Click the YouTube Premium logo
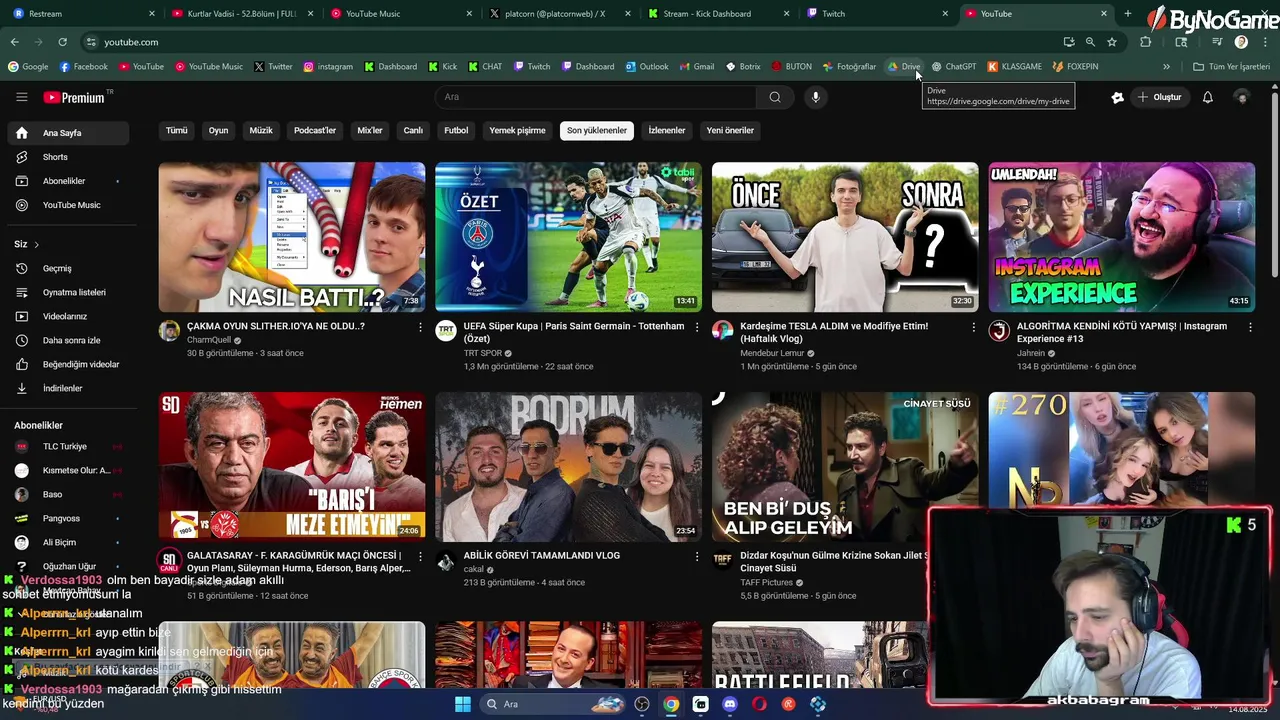The height and width of the screenshot is (720, 1280). pyautogui.click(x=74, y=97)
